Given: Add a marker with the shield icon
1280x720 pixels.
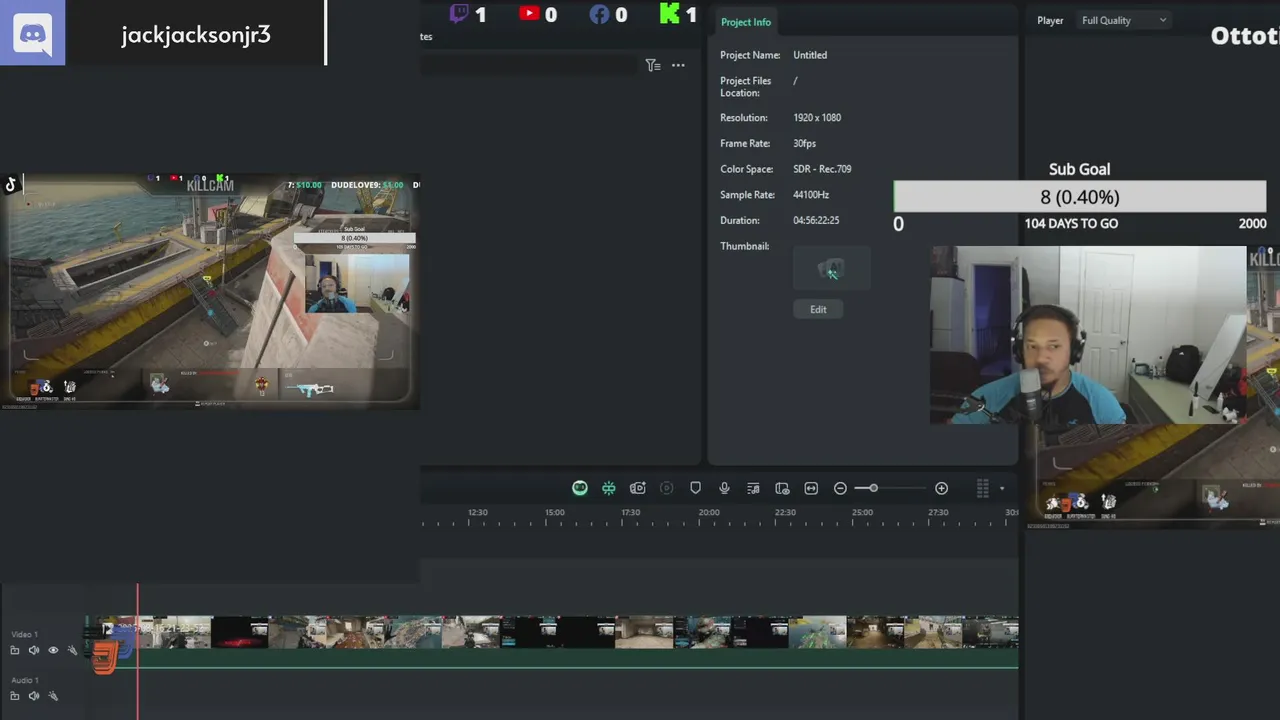Looking at the screenshot, I should click(696, 488).
